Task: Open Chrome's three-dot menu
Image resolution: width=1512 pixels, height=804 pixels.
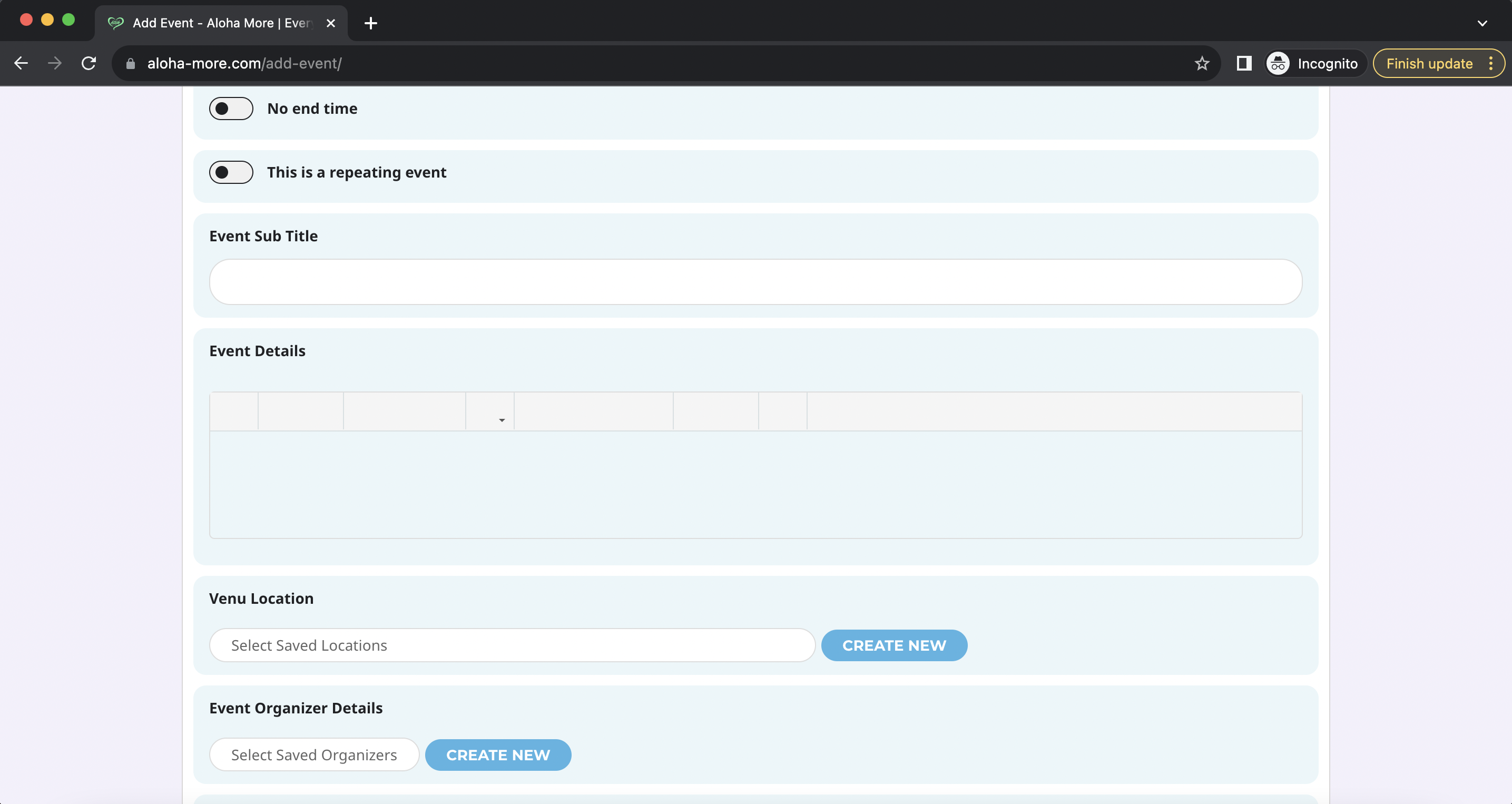Action: coord(1491,63)
